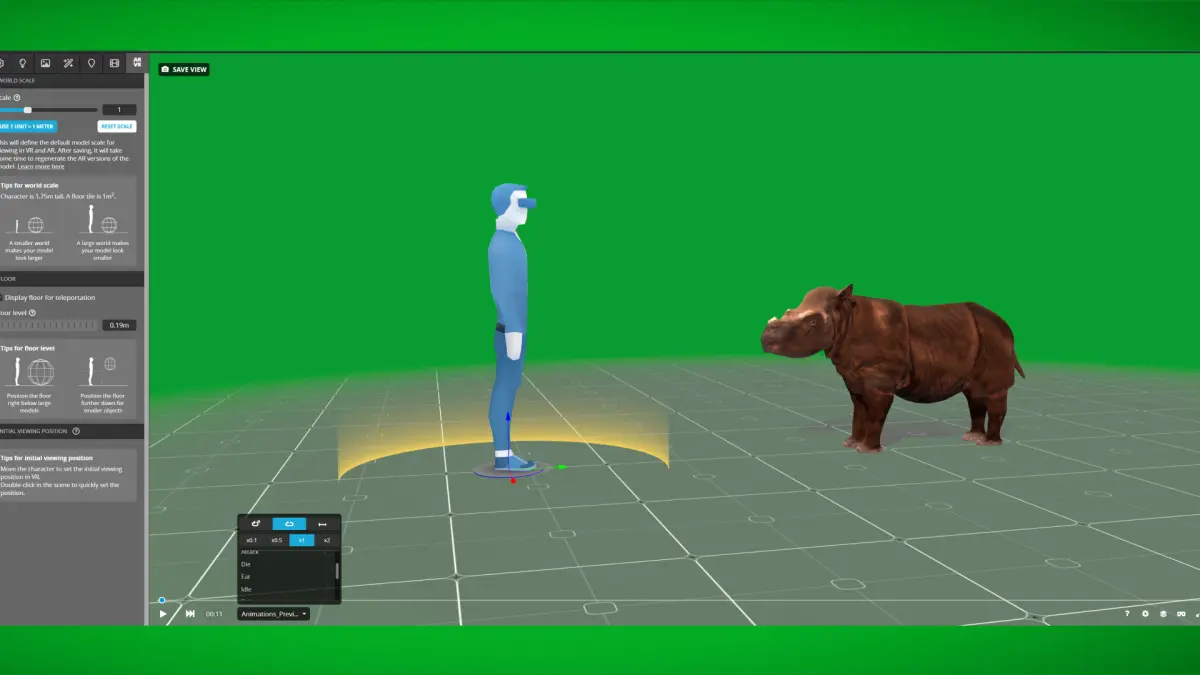Click the help icon next to Scale
Viewport: 1200px width, 675px height.
(x=17, y=97)
